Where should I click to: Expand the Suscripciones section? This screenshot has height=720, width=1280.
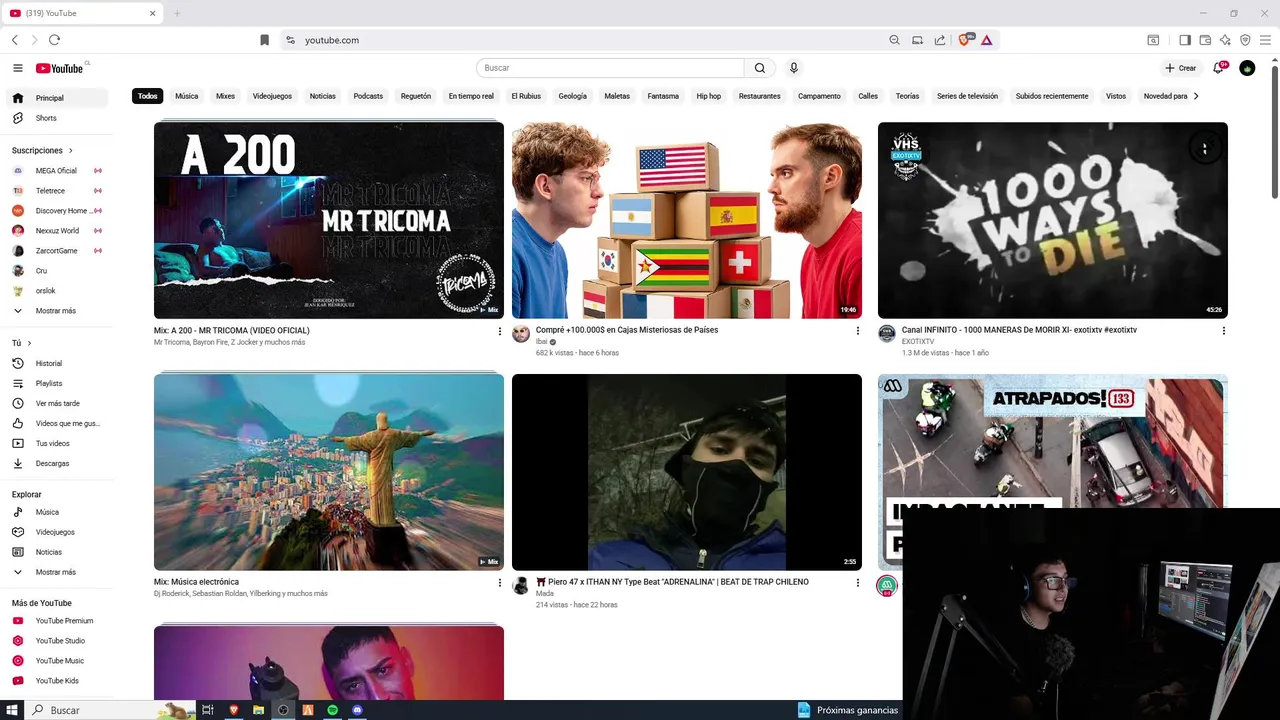[43, 150]
